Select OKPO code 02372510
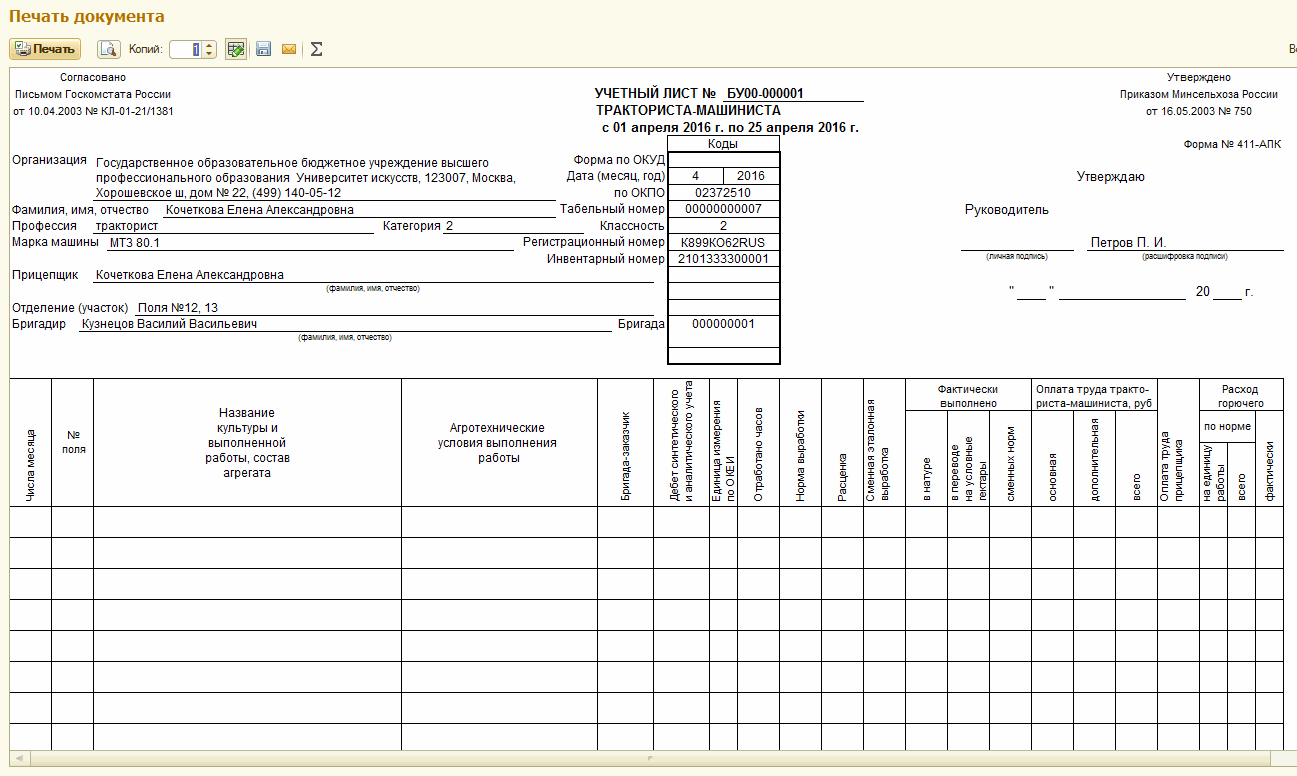The height and width of the screenshot is (776, 1297). click(723, 192)
